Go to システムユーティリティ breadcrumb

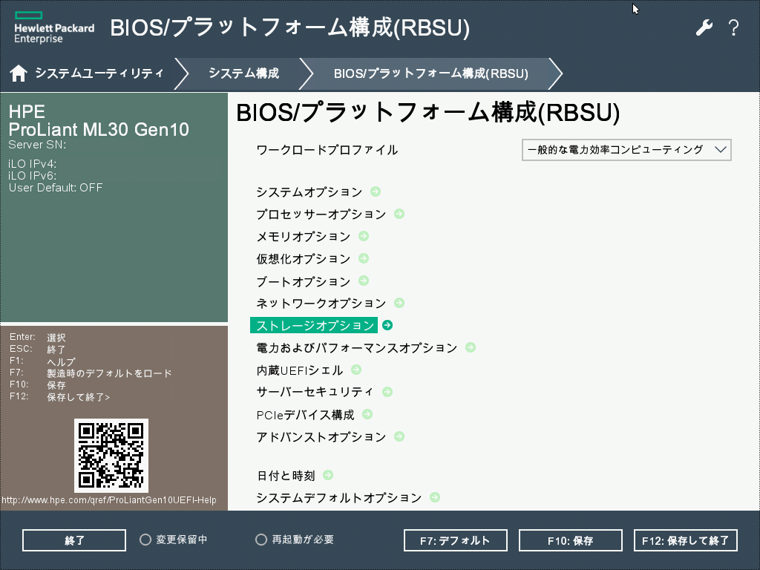click(x=99, y=73)
